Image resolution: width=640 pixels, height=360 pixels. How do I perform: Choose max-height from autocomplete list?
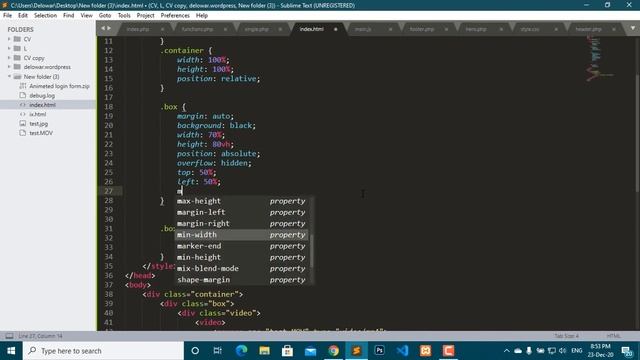click(242, 201)
